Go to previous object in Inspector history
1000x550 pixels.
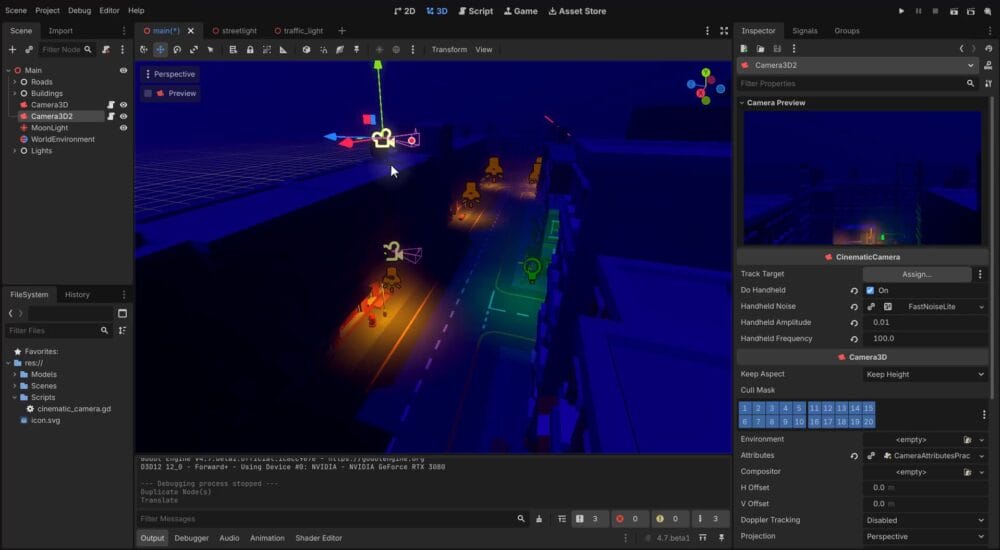[x=961, y=48]
